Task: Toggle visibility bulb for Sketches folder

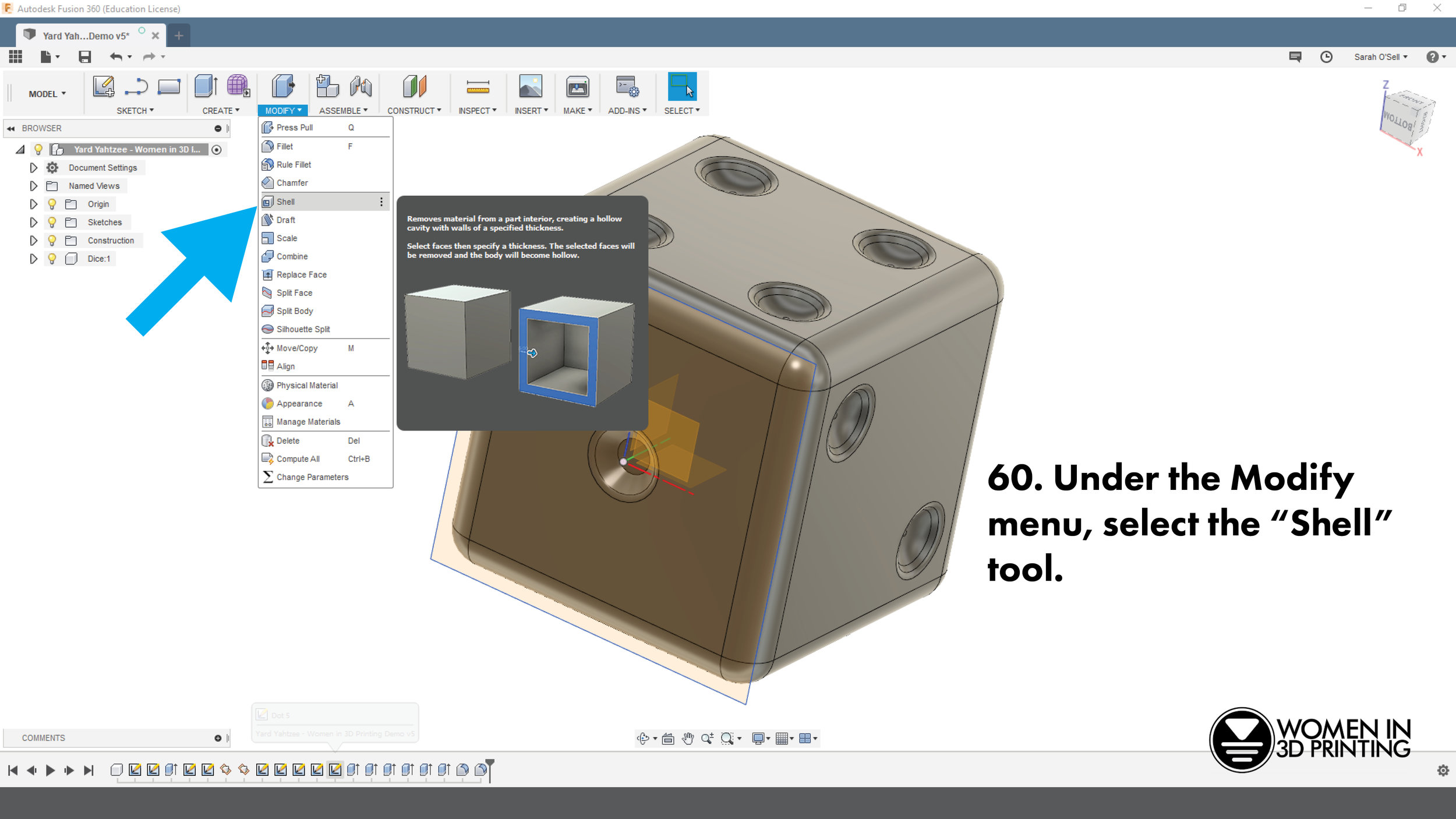Action: pyautogui.click(x=52, y=222)
